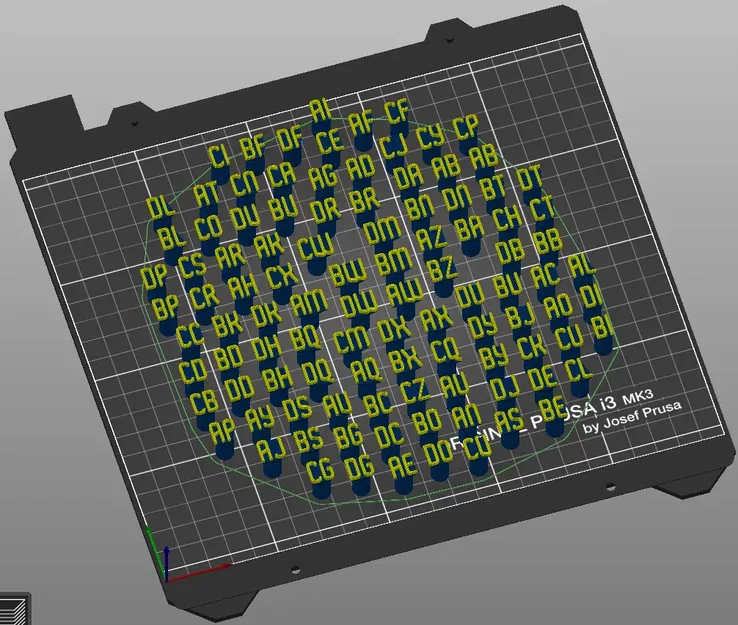
Task: Select the AC labeled object
Action: coord(545,277)
